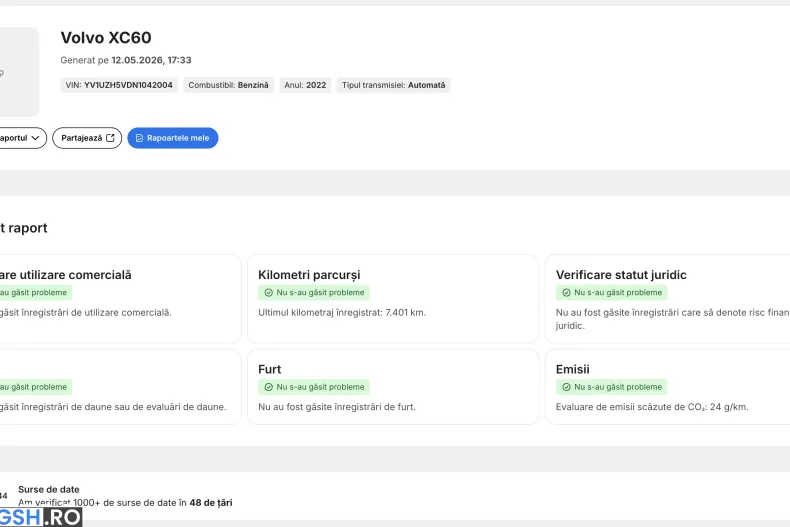Viewport: 790px width, 527px height.
Task: Click Ultimul kilometraj înregistrat: 7.401 km text
Action: 342,312
